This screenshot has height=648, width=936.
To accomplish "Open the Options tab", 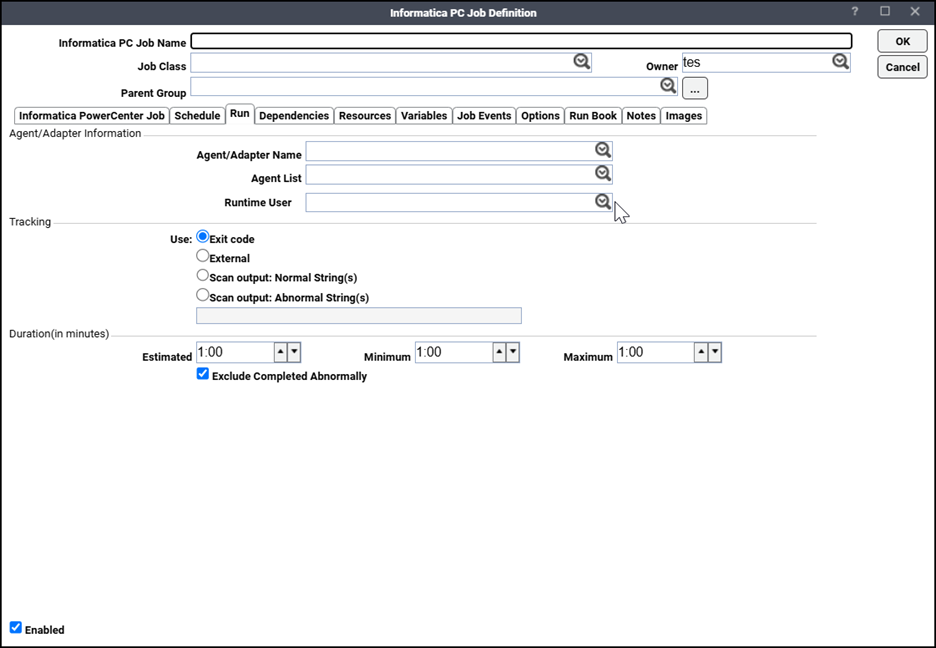I will coord(540,116).
